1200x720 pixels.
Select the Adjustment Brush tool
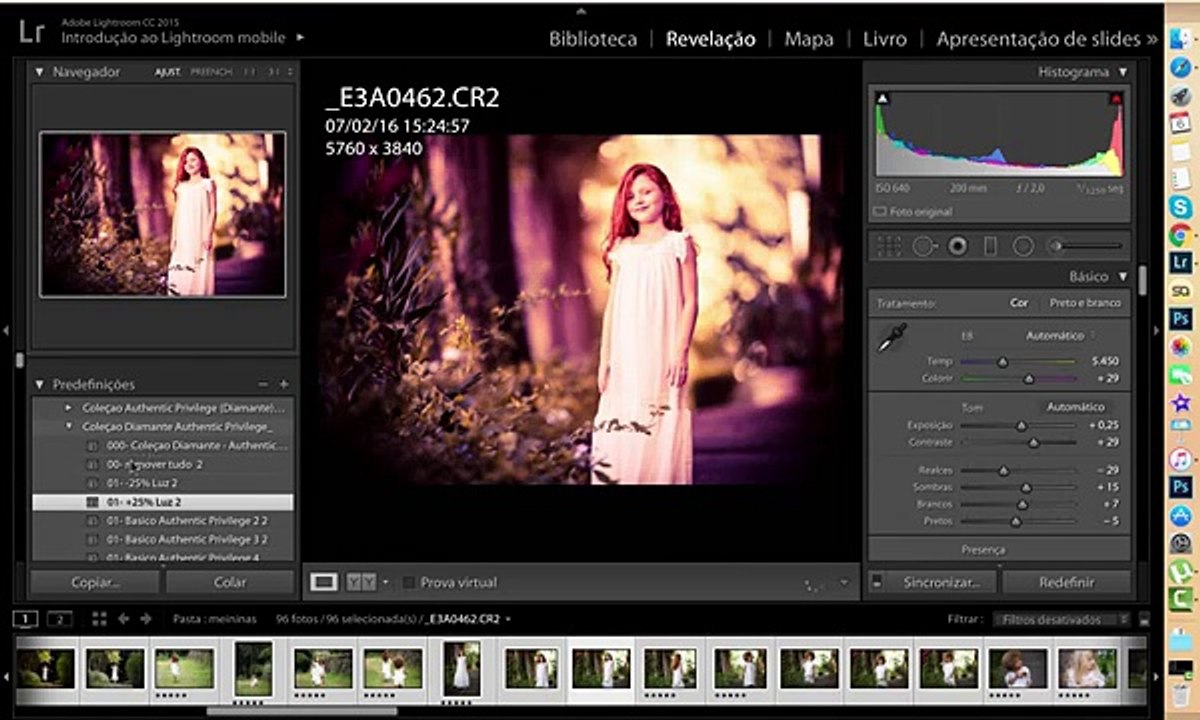[1084, 246]
